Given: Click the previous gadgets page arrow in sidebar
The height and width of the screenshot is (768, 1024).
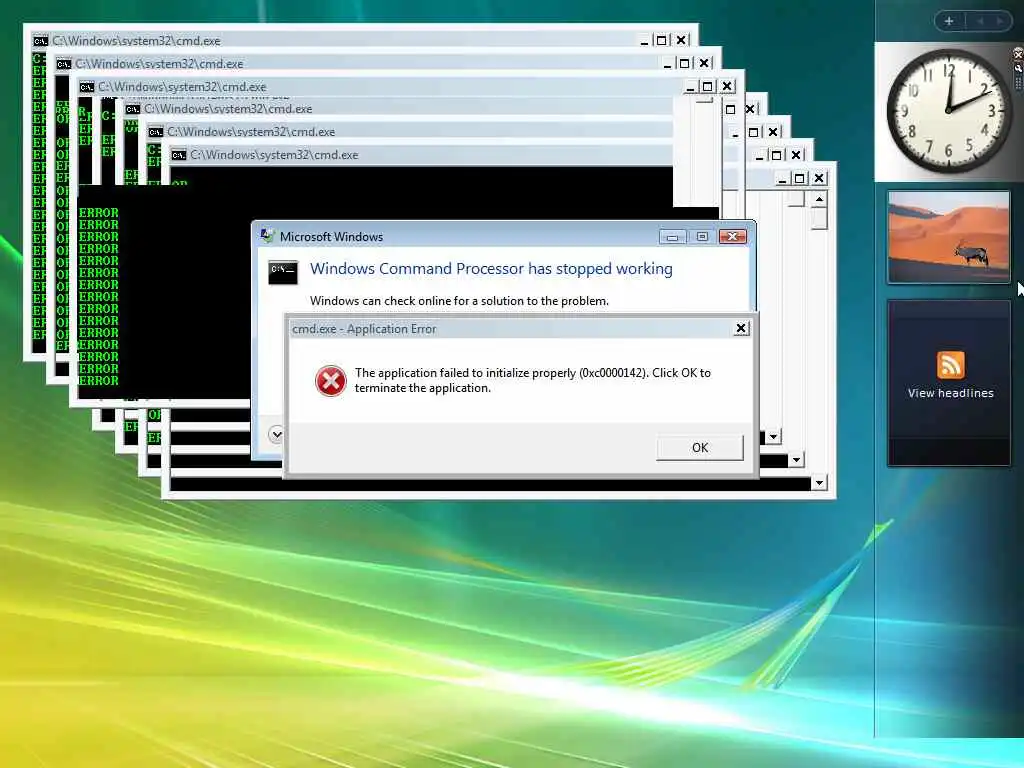Looking at the screenshot, I should (x=980, y=21).
